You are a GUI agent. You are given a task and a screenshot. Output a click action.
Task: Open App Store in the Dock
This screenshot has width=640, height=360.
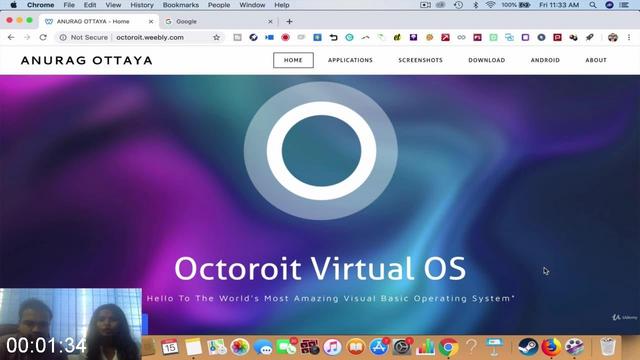pos(379,347)
